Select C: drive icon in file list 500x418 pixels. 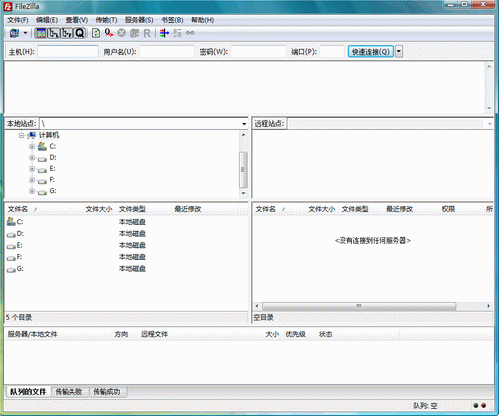[11, 221]
